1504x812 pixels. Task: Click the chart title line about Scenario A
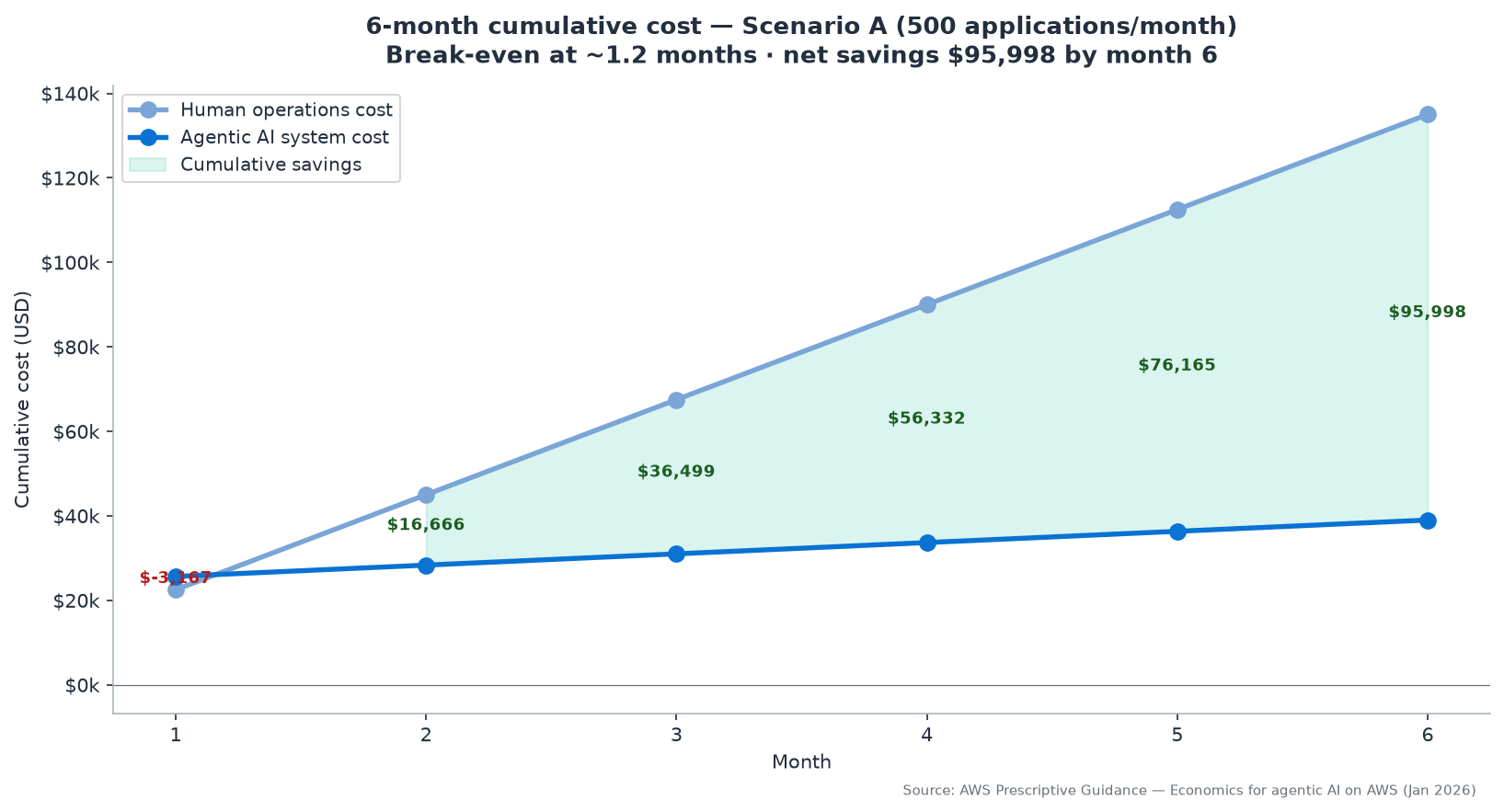pyautogui.click(x=801, y=26)
